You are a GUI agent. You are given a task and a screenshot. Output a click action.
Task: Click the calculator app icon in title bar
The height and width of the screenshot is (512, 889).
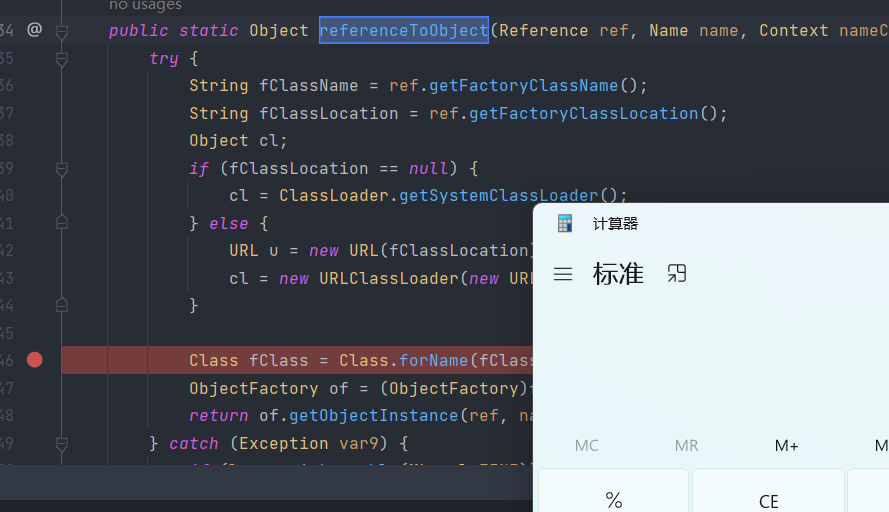tap(565, 224)
